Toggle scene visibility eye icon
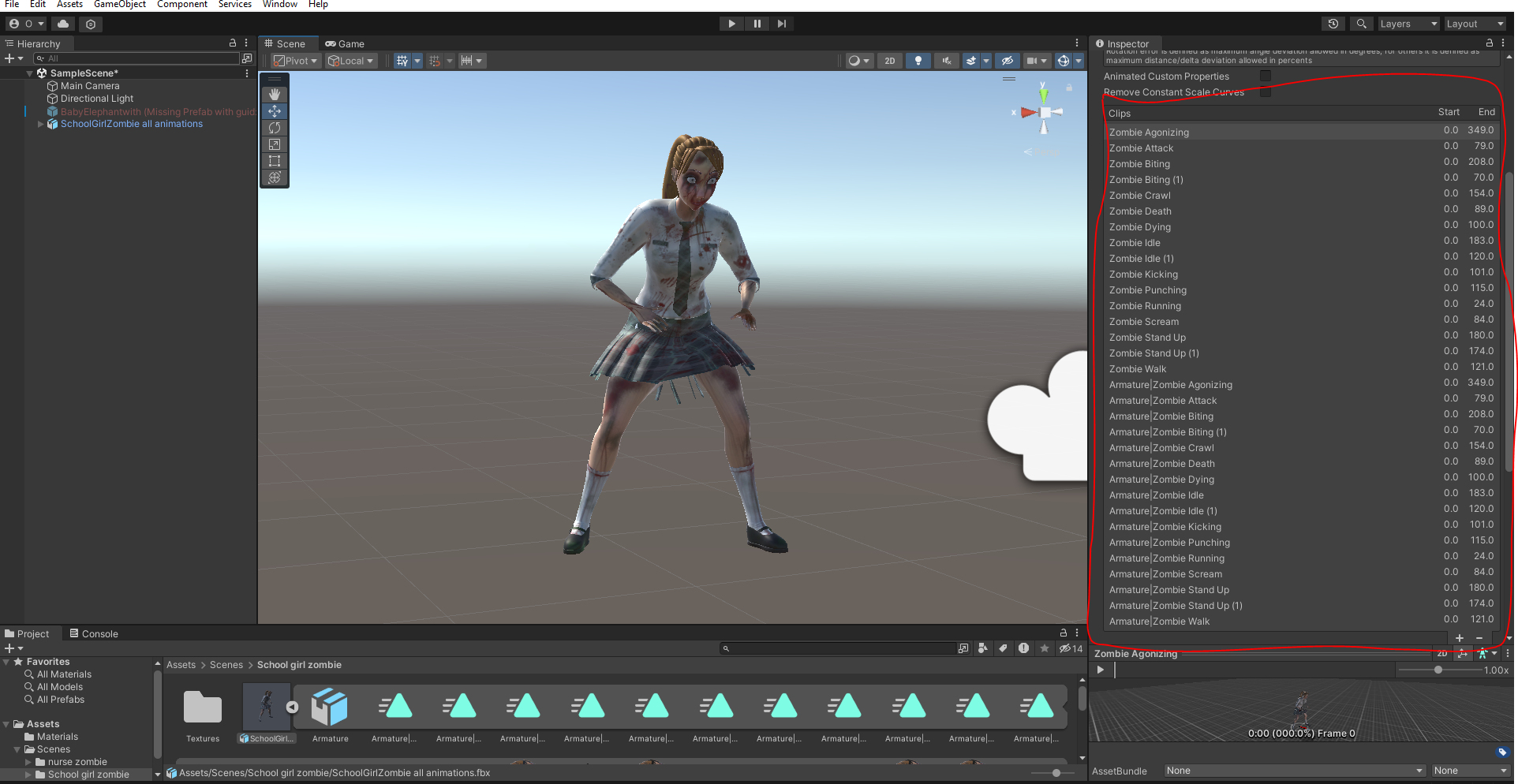Viewport: 1518px width, 784px height. [1007, 61]
